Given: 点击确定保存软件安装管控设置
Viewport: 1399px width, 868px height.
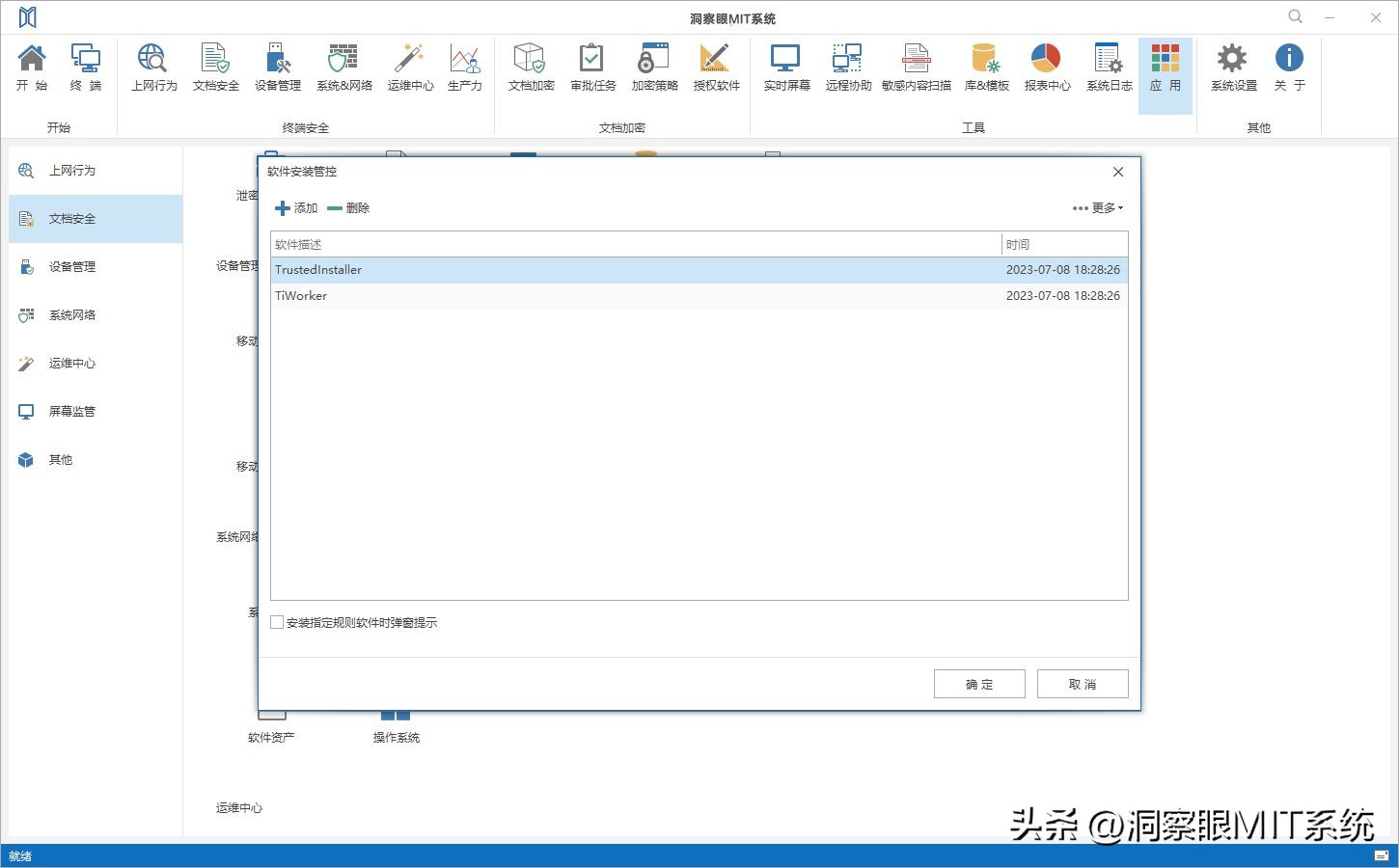Looking at the screenshot, I should coord(978,683).
